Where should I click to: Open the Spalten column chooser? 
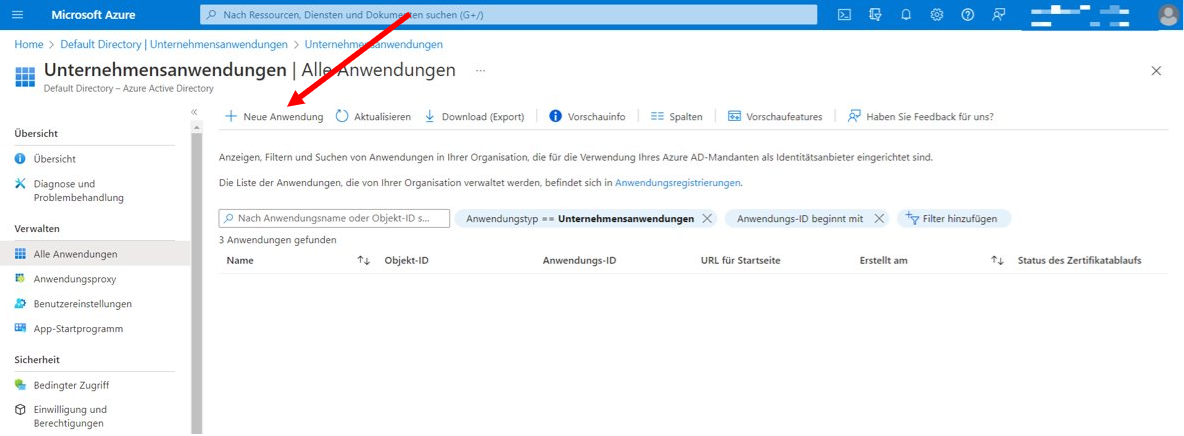pos(677,116)
